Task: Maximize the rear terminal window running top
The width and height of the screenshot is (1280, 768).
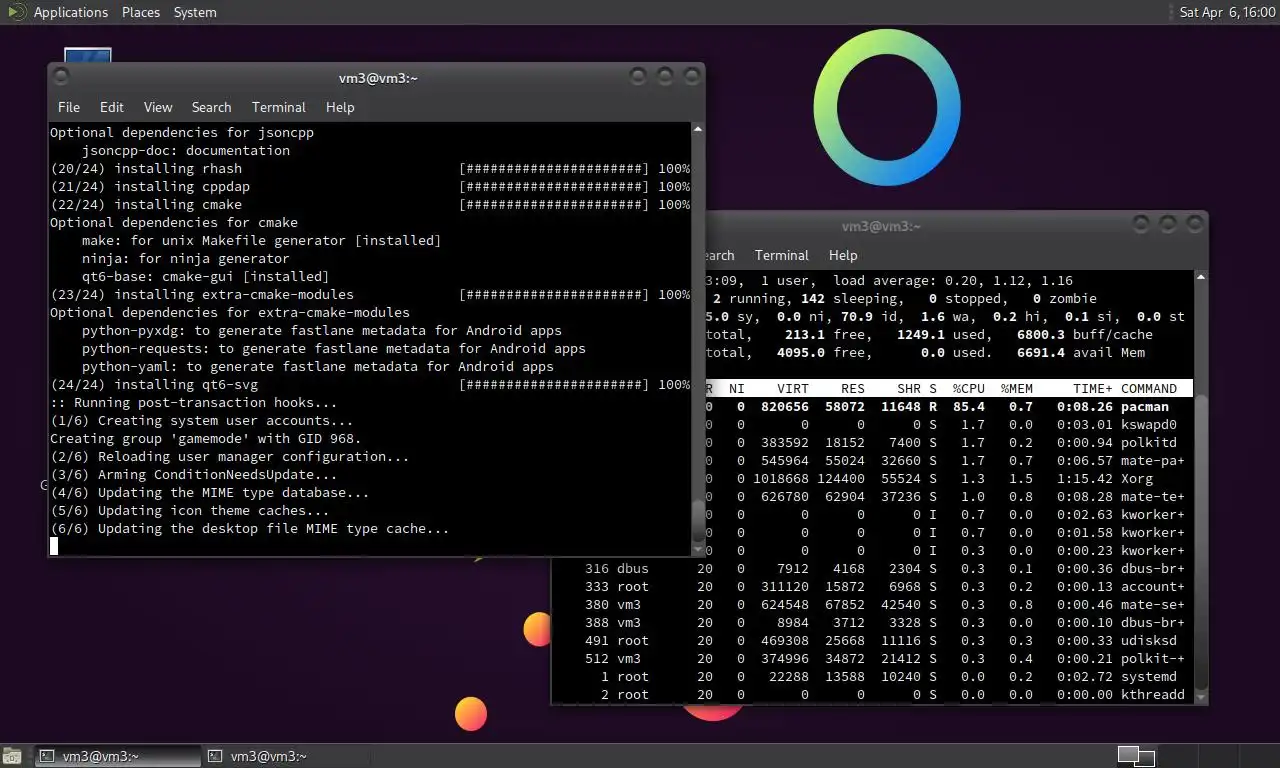Action: (1168, 225)
